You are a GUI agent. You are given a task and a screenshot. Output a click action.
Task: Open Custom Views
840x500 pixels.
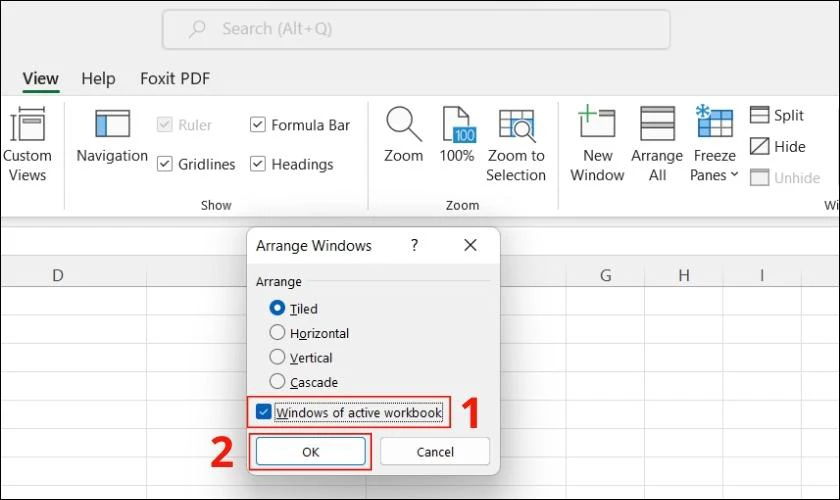tap(27, 145)
